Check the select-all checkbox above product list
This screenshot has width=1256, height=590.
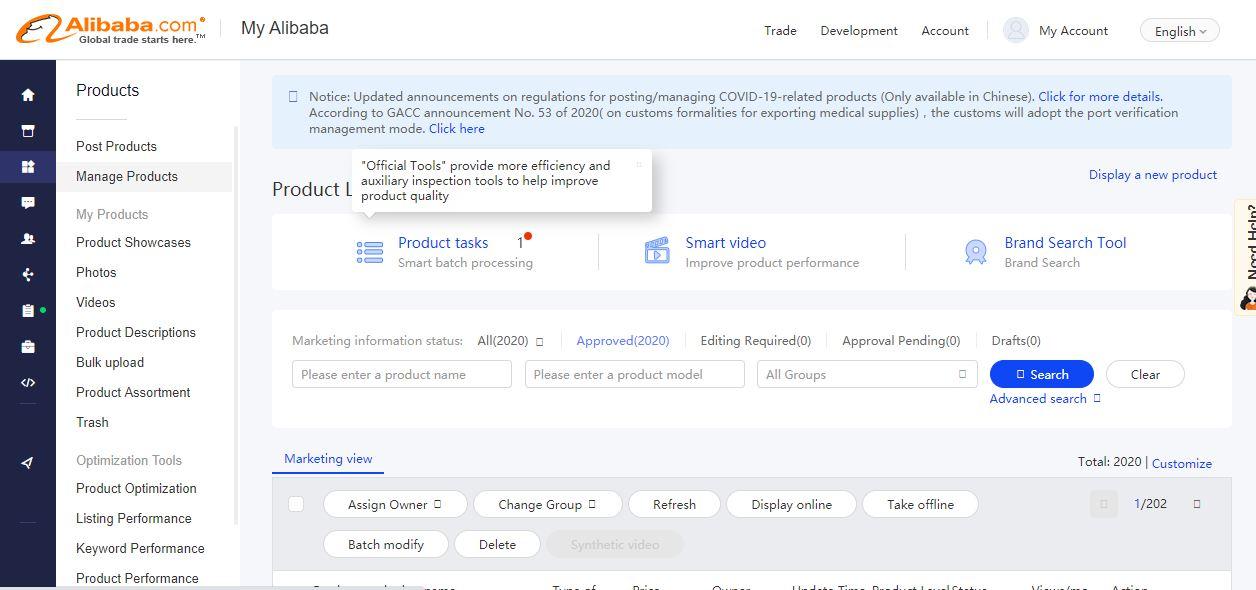(x=296, y=504)
